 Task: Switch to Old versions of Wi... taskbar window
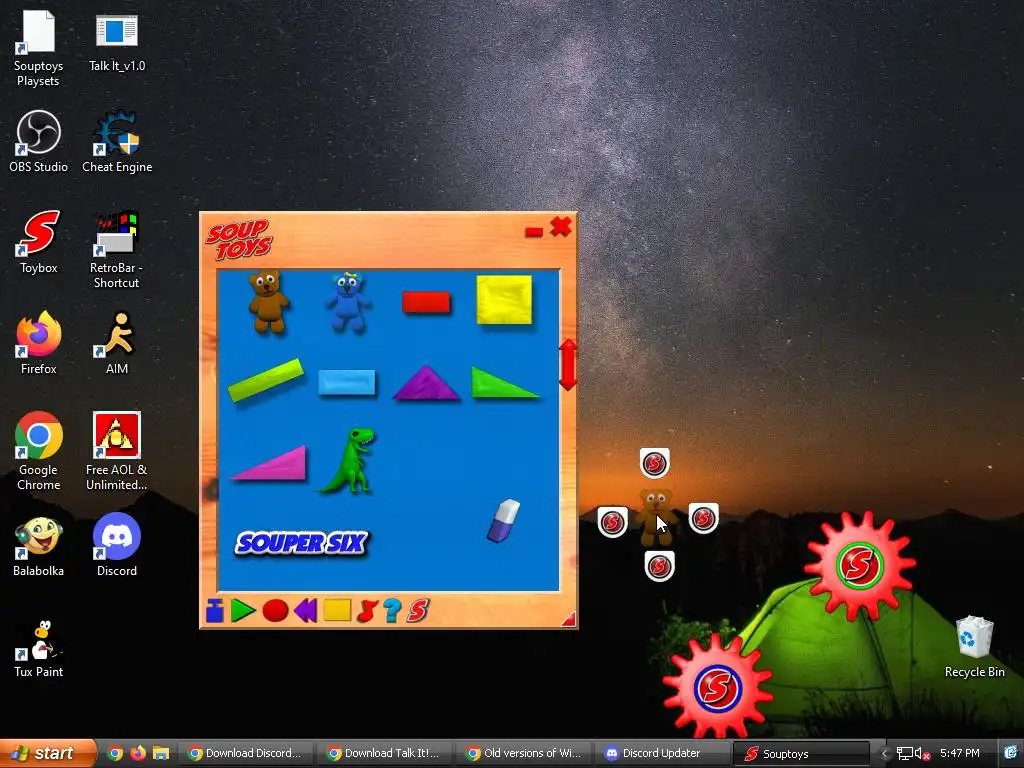point(524,753)
